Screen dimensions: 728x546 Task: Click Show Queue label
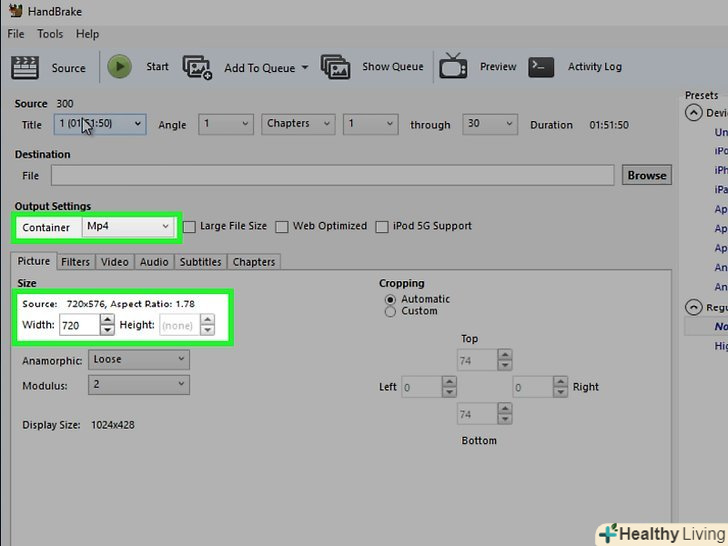point(393,66)
